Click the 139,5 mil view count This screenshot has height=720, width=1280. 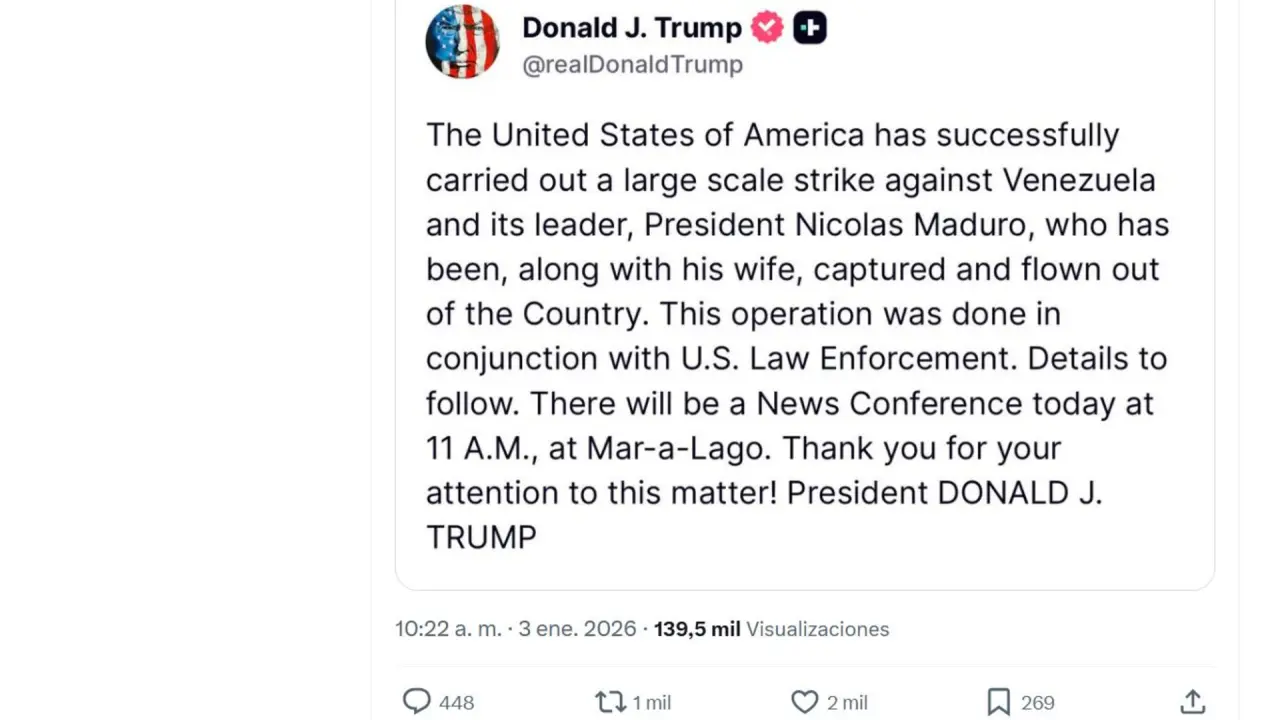click(x=697, y=629)
